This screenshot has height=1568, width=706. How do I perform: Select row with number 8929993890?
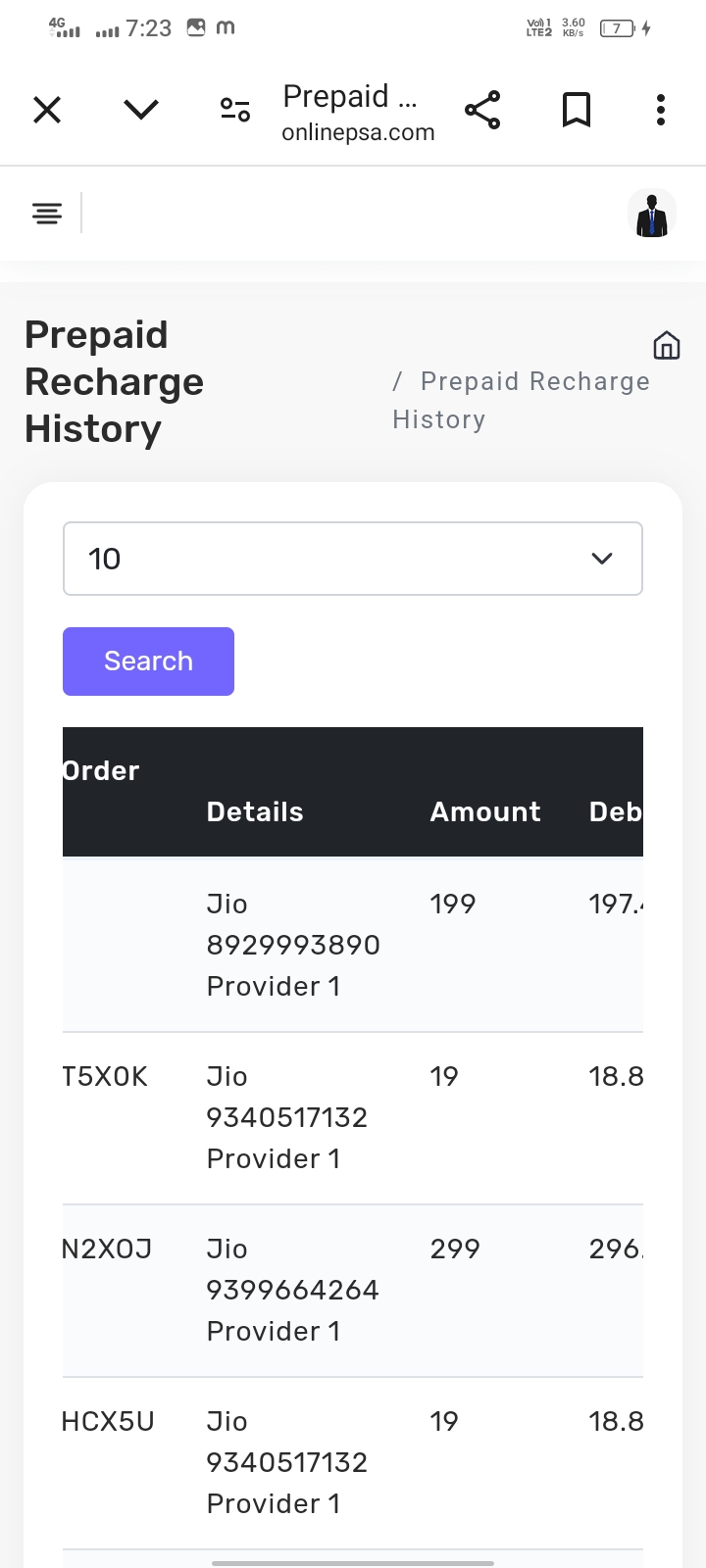pyautogui.click(x=293, y=945)
